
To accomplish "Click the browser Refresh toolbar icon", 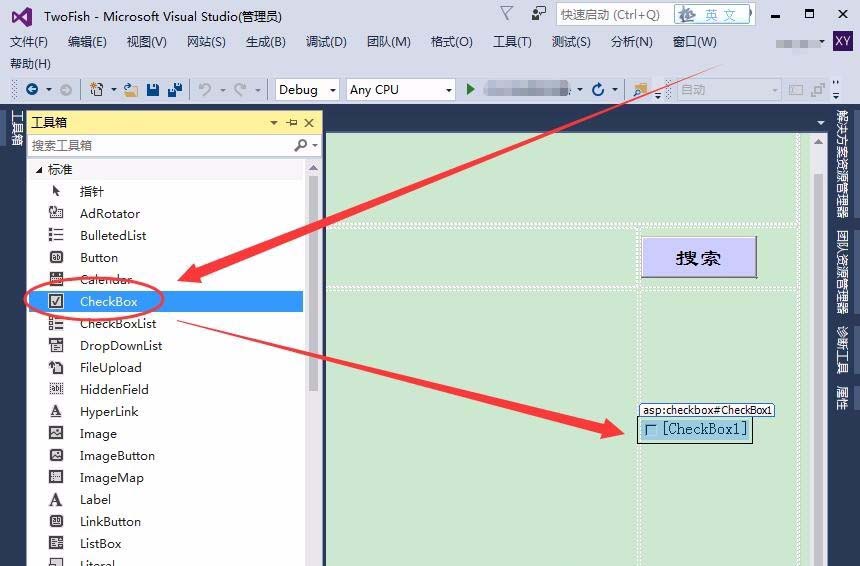I will [598, 89].
